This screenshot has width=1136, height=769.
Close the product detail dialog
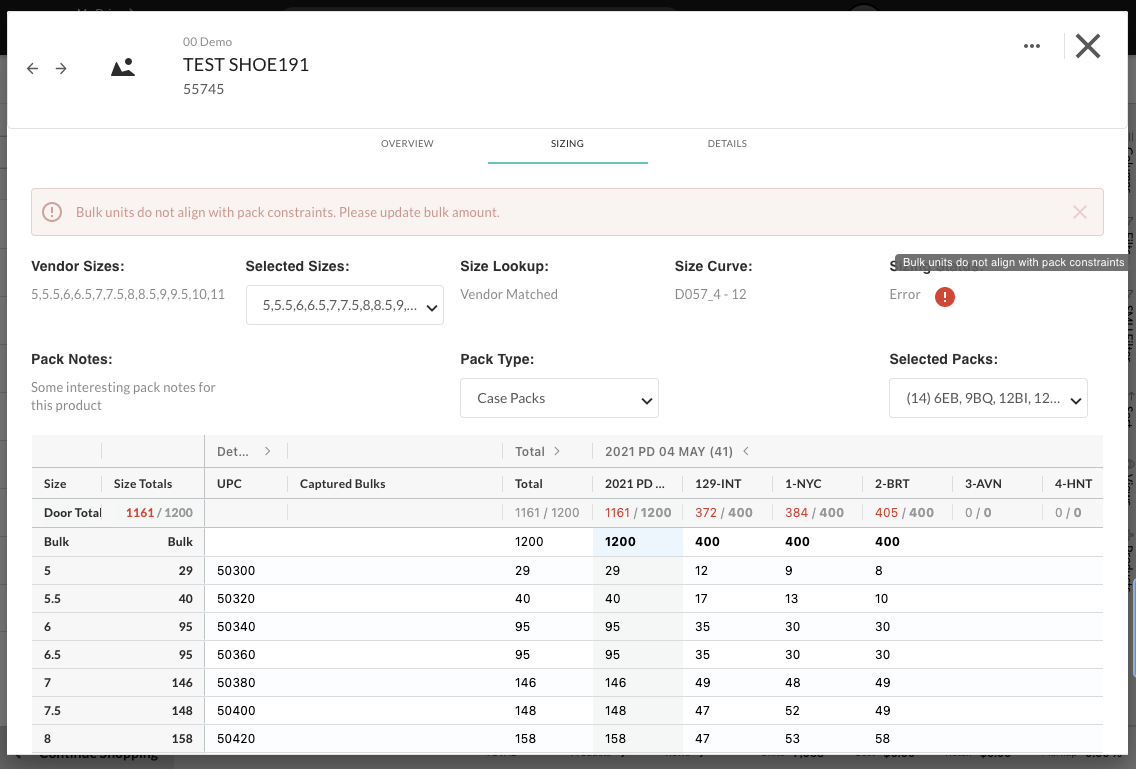click(1087, 46)
